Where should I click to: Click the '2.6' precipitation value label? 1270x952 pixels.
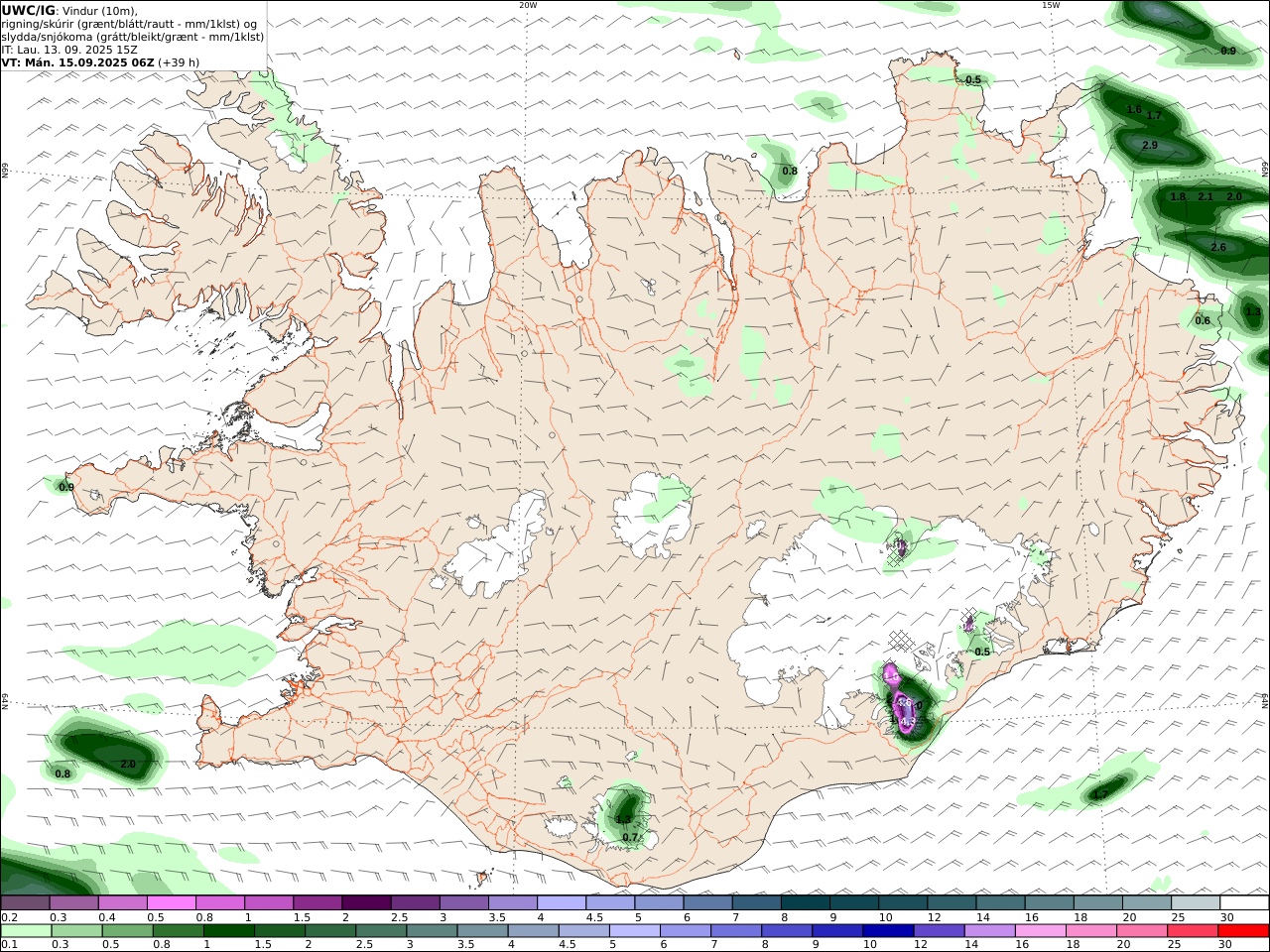pos(1218,247)
